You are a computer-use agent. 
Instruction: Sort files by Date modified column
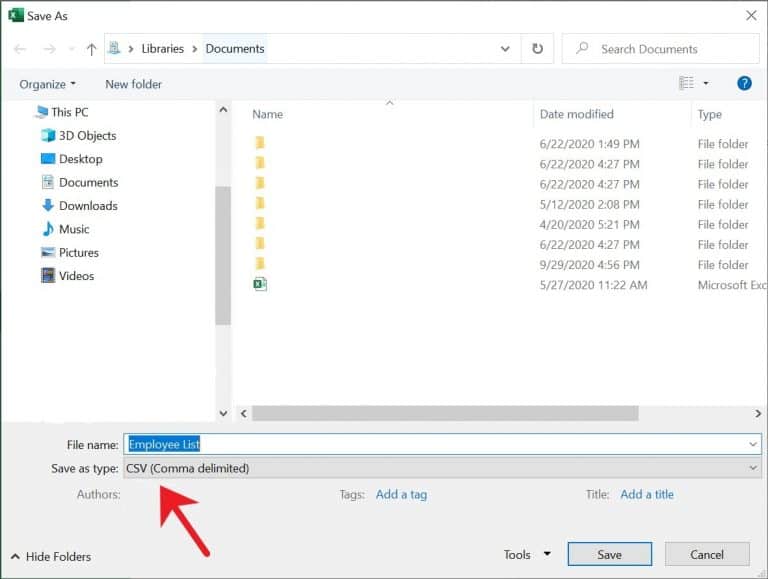(x=577, y=114)
